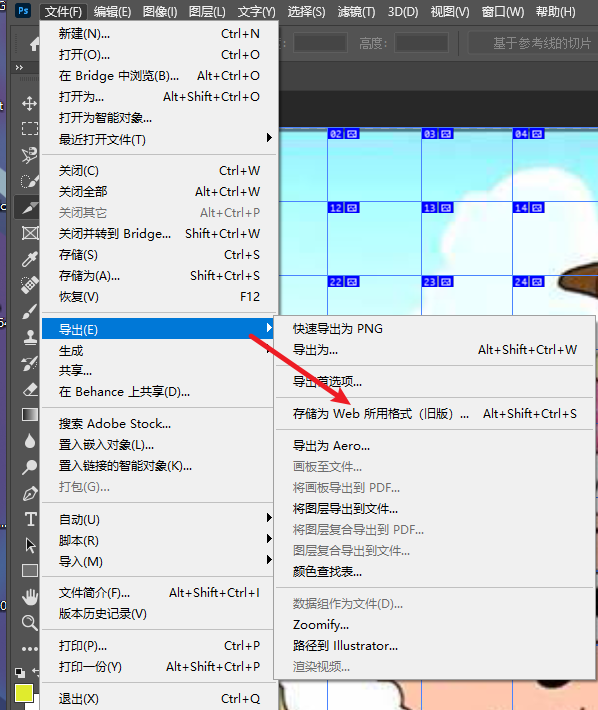Open the 视图(V) menu
This screenshot has height=710, width=598.
tap(450, 11)
